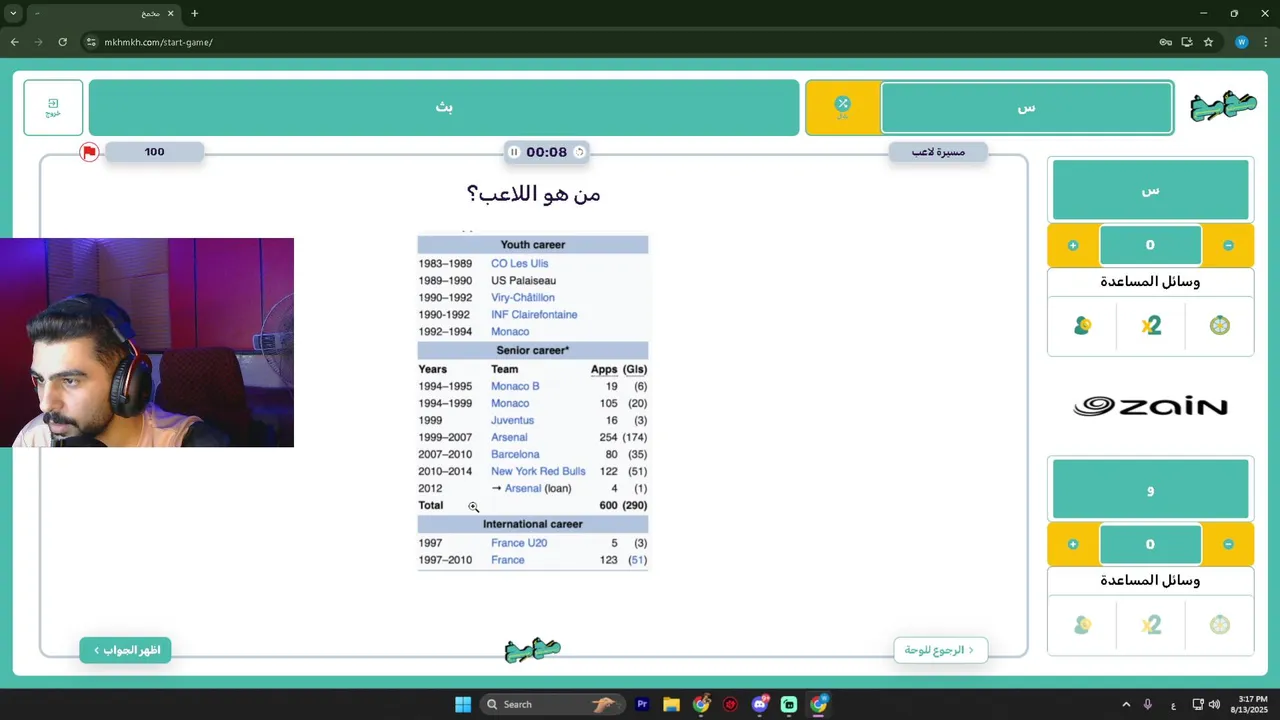Select the بث game title bar
Viewport: 1280px width, 720px height.
click(x=444, y=107)
